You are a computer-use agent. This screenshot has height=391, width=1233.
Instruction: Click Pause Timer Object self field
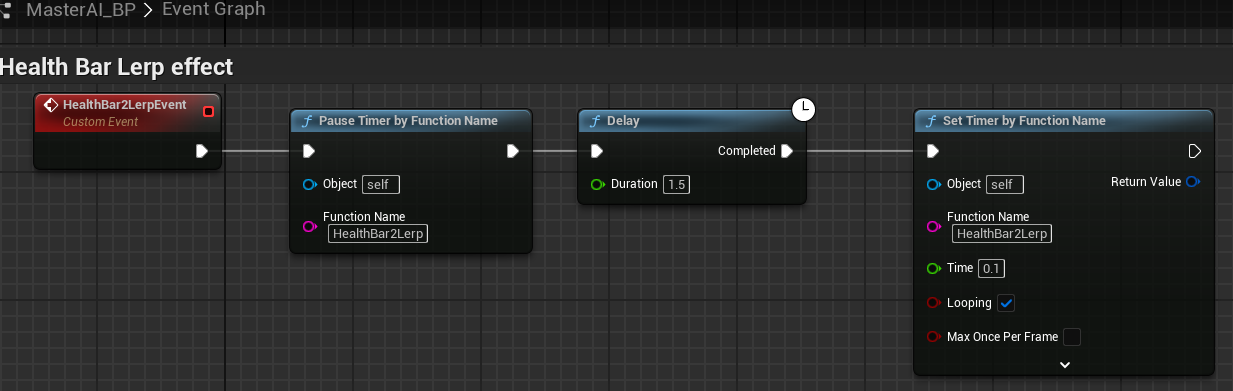[x=380, y=184]
